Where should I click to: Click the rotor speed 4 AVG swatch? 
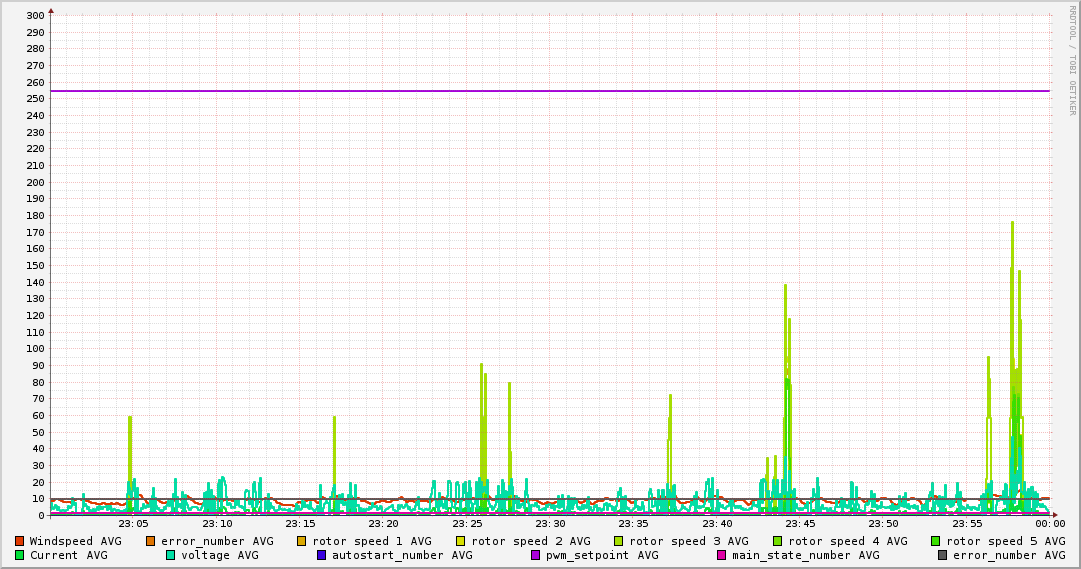[778, 541]
